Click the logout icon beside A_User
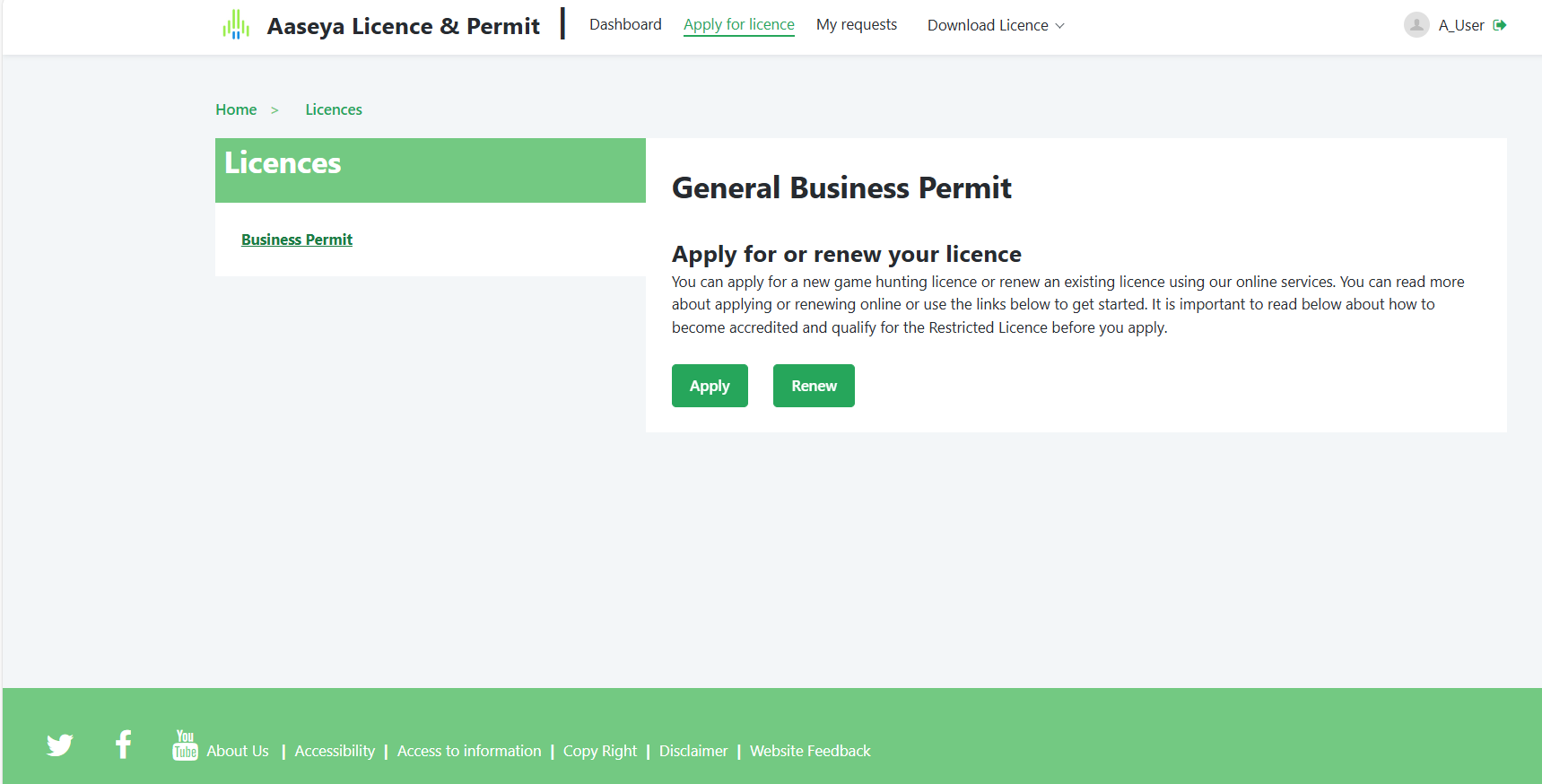This screenshot has height=784, width=1542. click(1500, 25)
